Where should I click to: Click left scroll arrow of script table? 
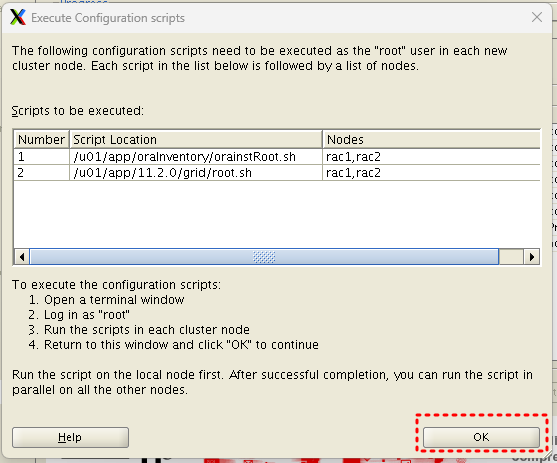(22, 257)
